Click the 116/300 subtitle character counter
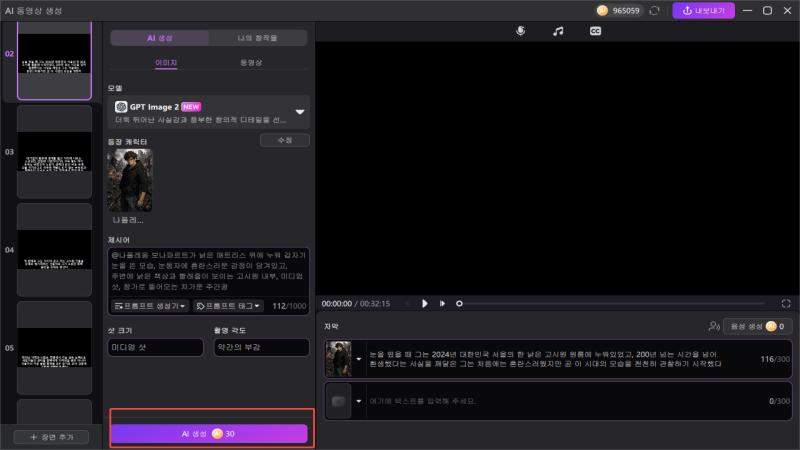The height and width of the screenshot is (450, 800). pos(775,359)
